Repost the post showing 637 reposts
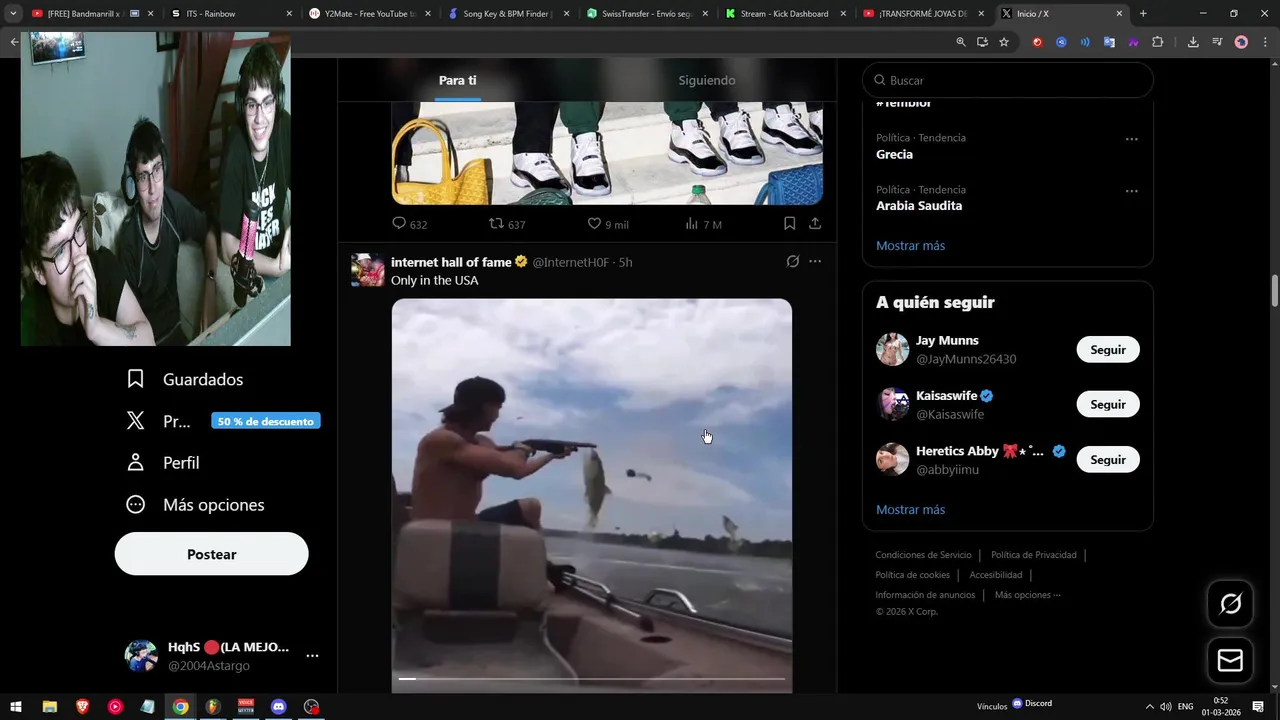Image resolution: width=1280 pixels, height=720 pixels. tap(506, 224)
